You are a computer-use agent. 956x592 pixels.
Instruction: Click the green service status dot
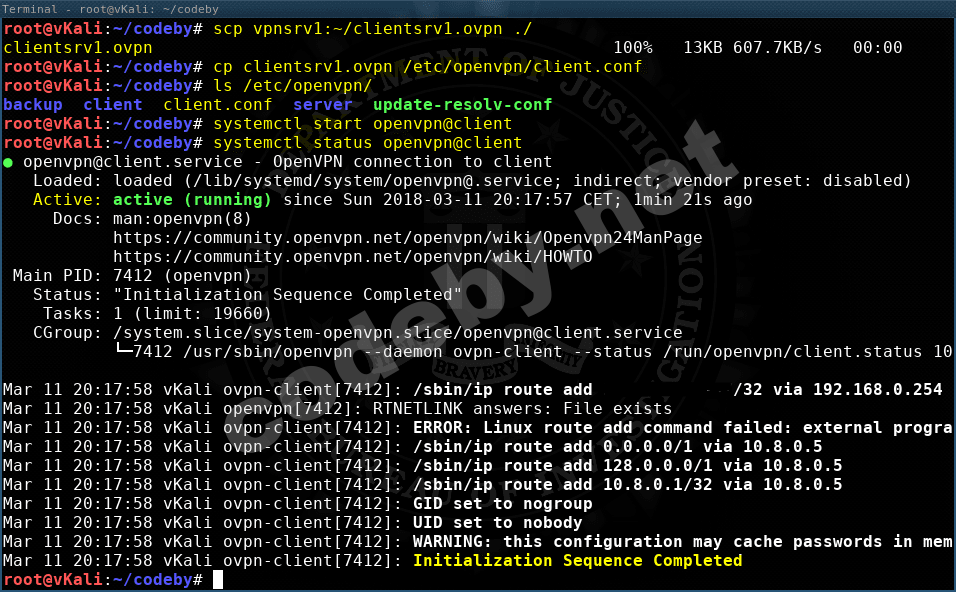[8, 163]
